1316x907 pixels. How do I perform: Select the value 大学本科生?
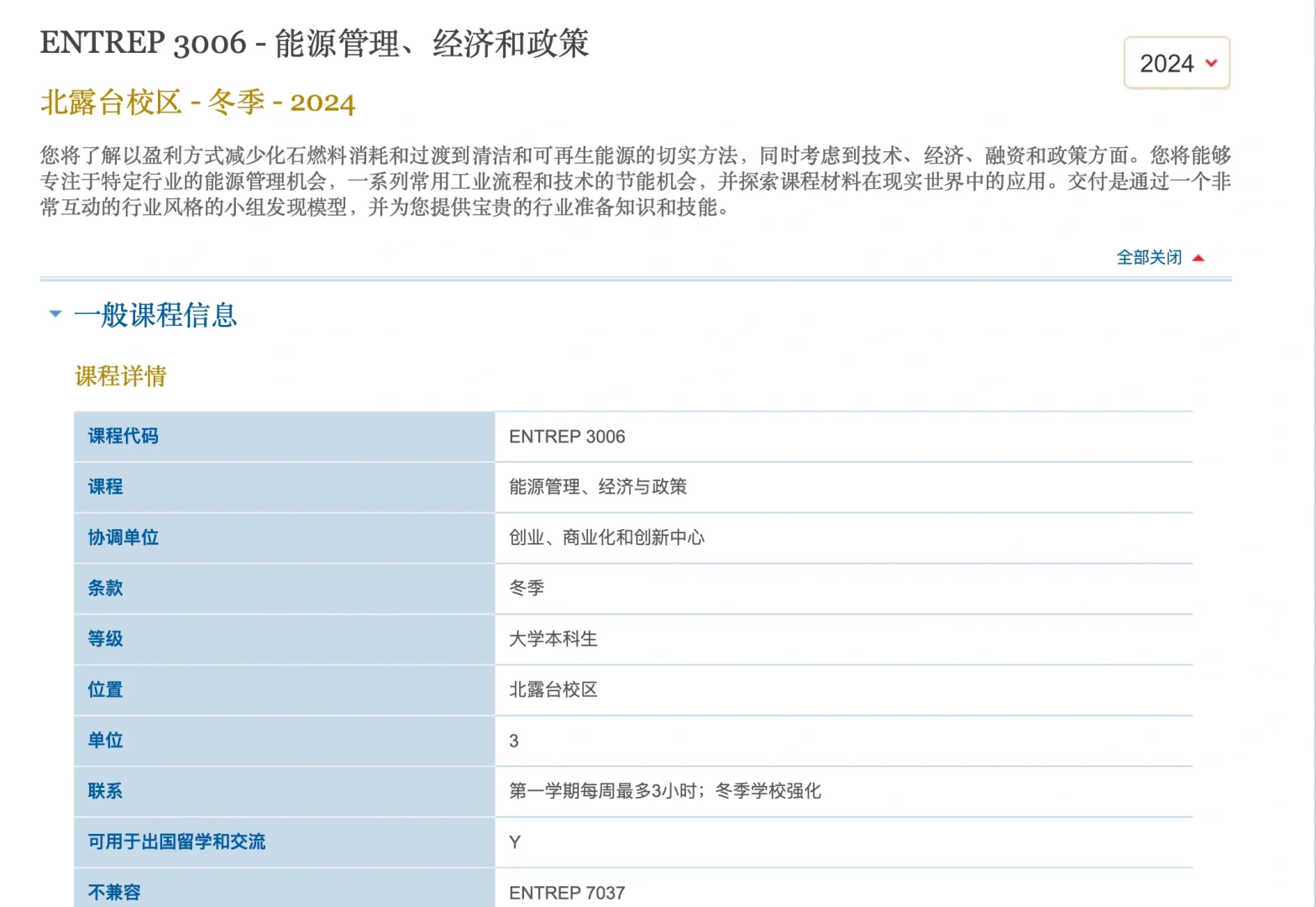point(553,639)
